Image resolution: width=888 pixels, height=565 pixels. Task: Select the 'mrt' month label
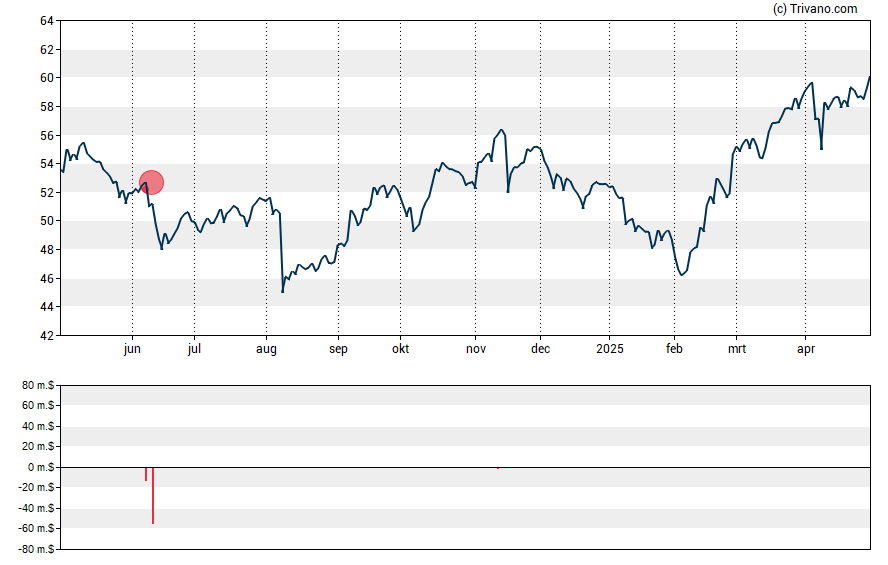point(737,349)
